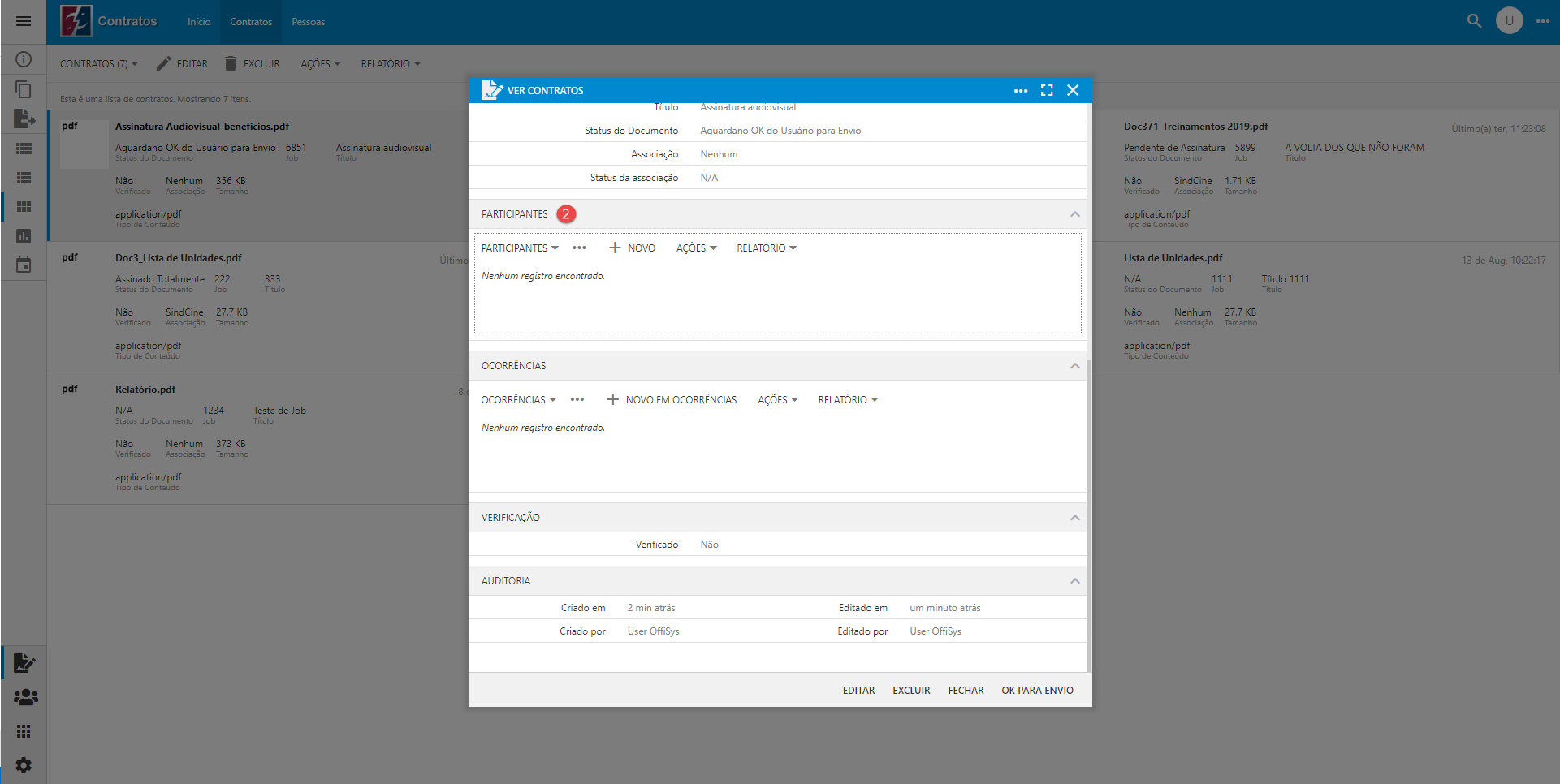Open the hamburger menu in top-left
The image size is (1560, 784).
[24, 21]
